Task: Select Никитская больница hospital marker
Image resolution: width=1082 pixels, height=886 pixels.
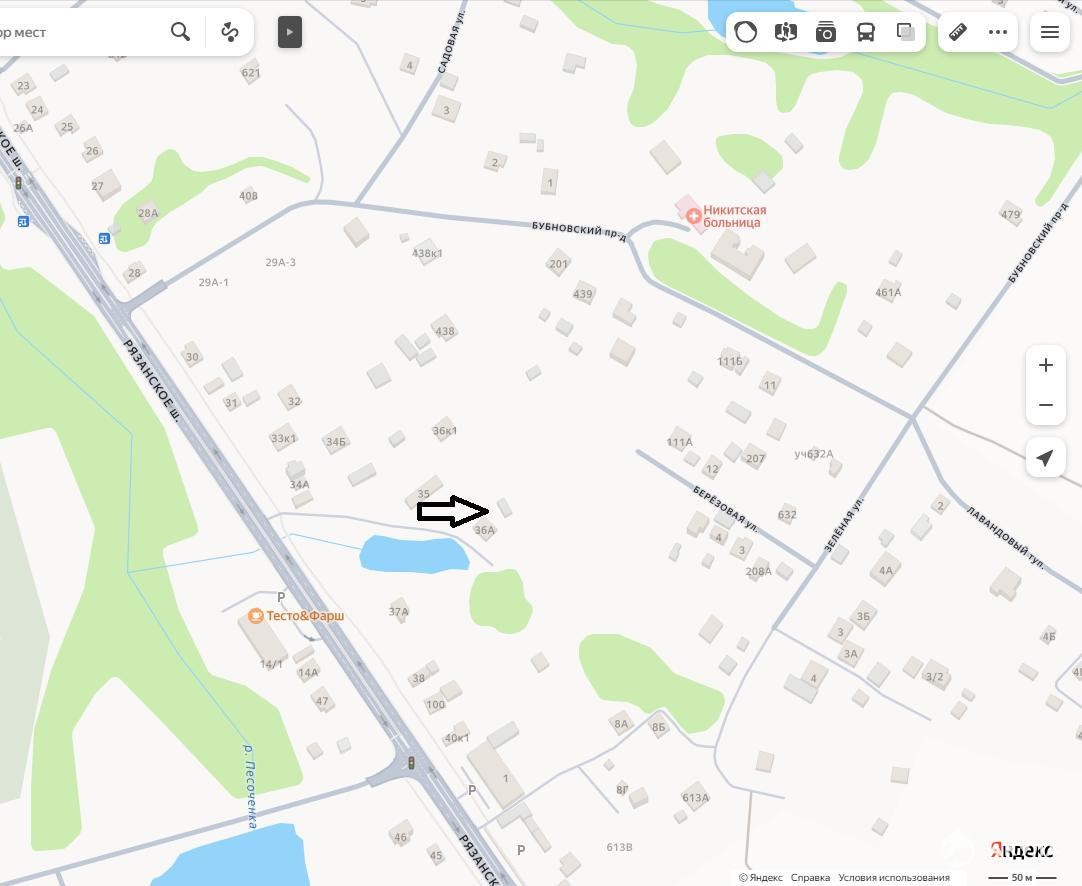Action: pos(694,216)
